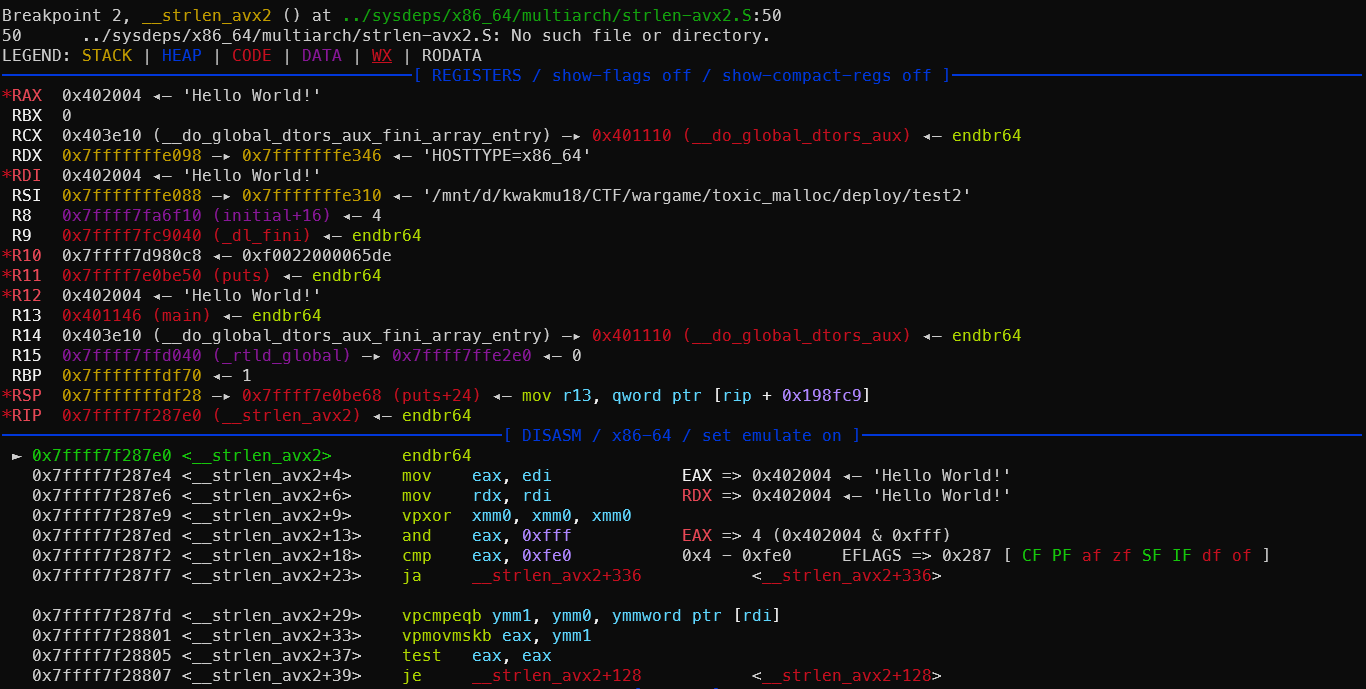This screenshot has height=689, width=1366.
Task: Click the ja jump target __strlen_avx2+336
Action: tap(556, 575)
